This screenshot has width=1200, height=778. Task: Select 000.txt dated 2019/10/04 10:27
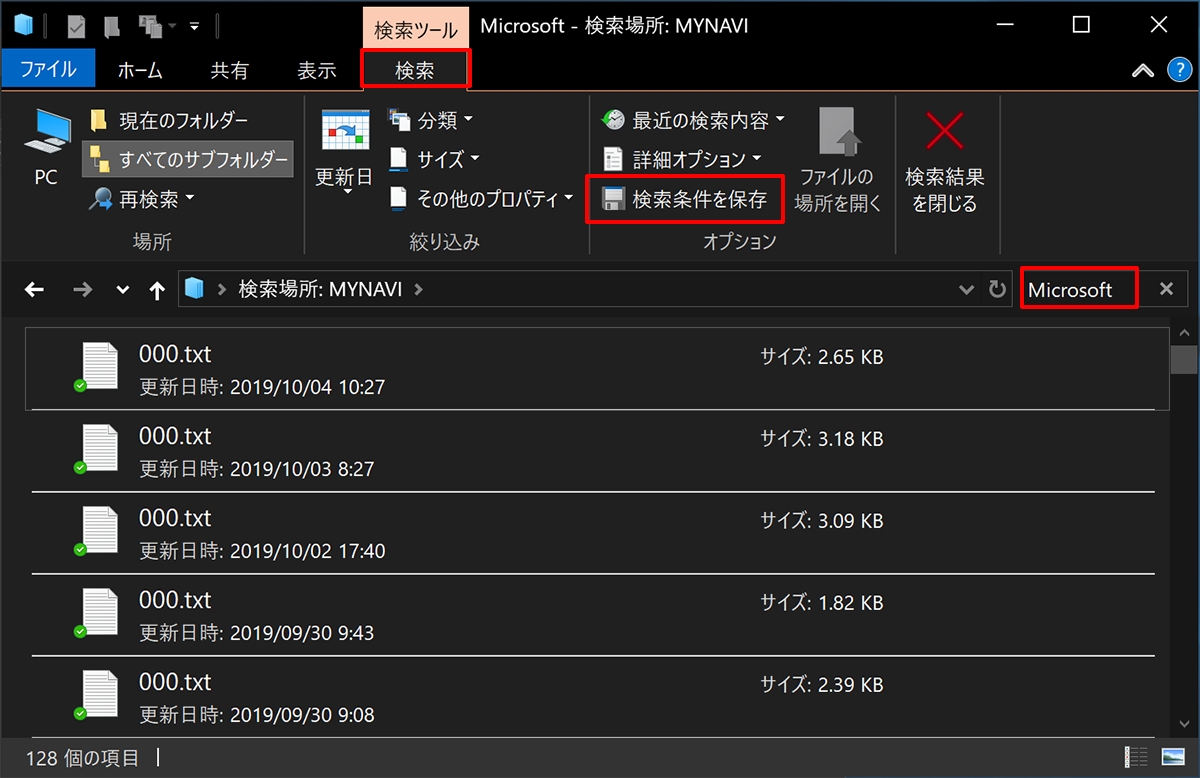click(597, 369)
